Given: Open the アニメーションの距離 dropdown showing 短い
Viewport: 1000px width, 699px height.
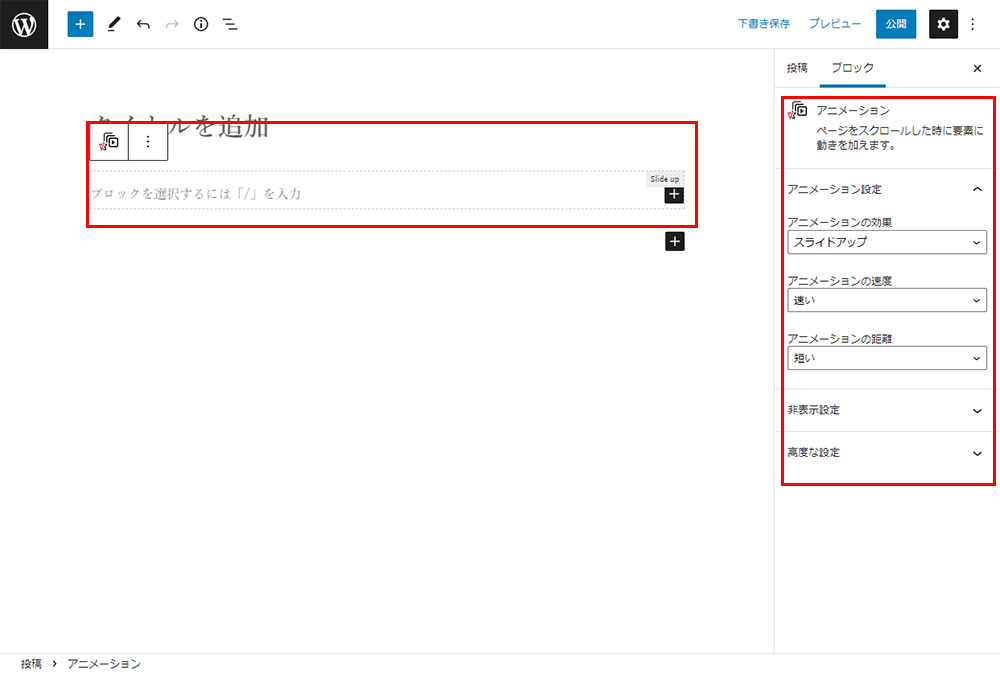Looking at the screenshot, I should [886, 357].
